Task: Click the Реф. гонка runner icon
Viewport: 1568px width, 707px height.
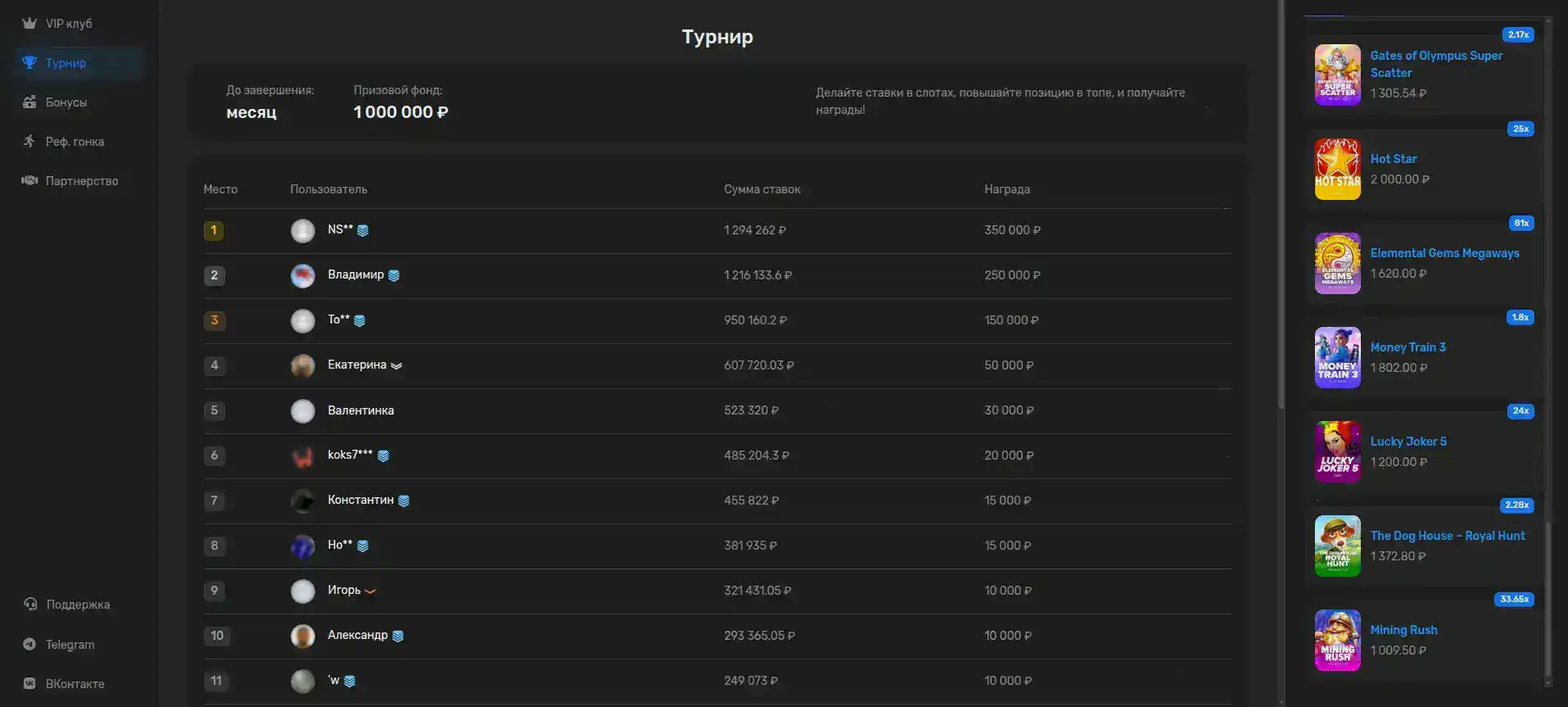Action: coord(29,142)
